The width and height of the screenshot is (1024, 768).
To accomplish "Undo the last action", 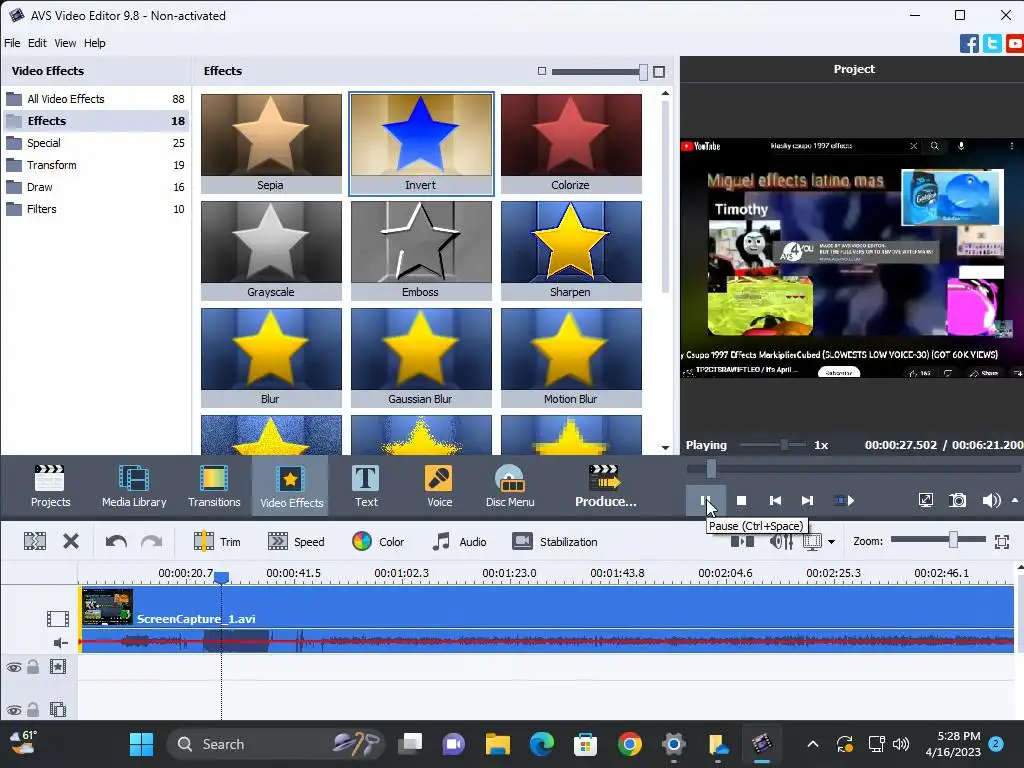I will pyautogui.click(x=116, y=541).
